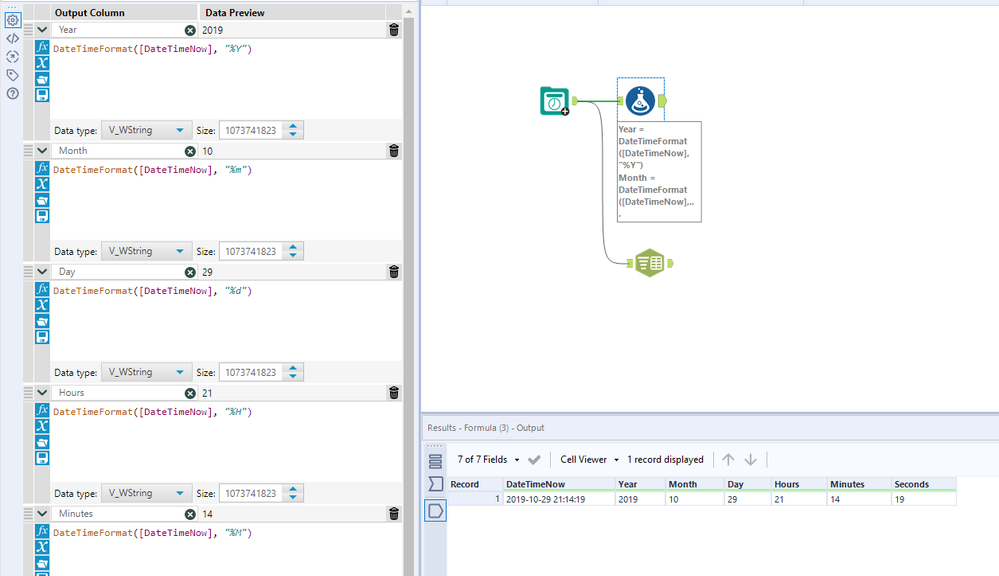This screenshot has height=576, width=999.
Task: Collapse the Minutes expression section
Action: [42, 514]
